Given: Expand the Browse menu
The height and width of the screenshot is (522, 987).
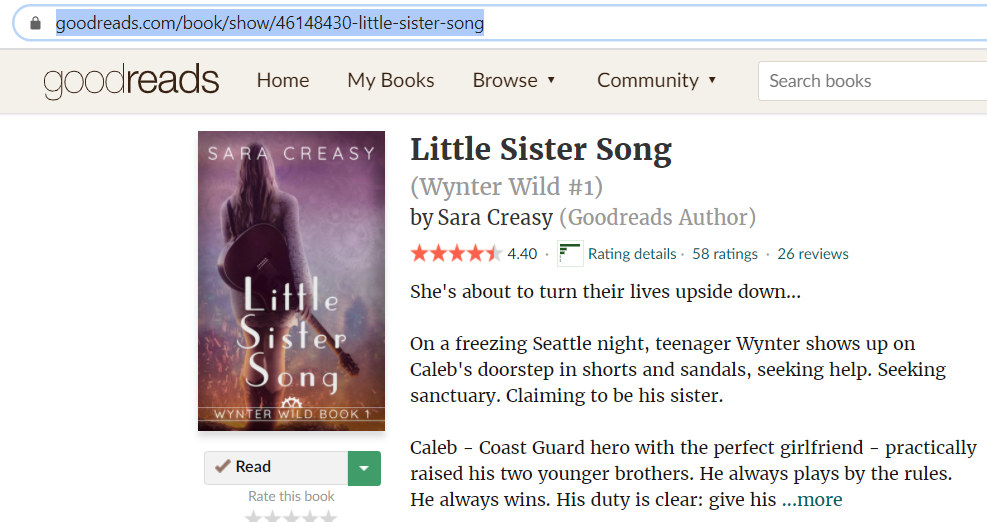Looking at the screenshot, I should (514, 81).
